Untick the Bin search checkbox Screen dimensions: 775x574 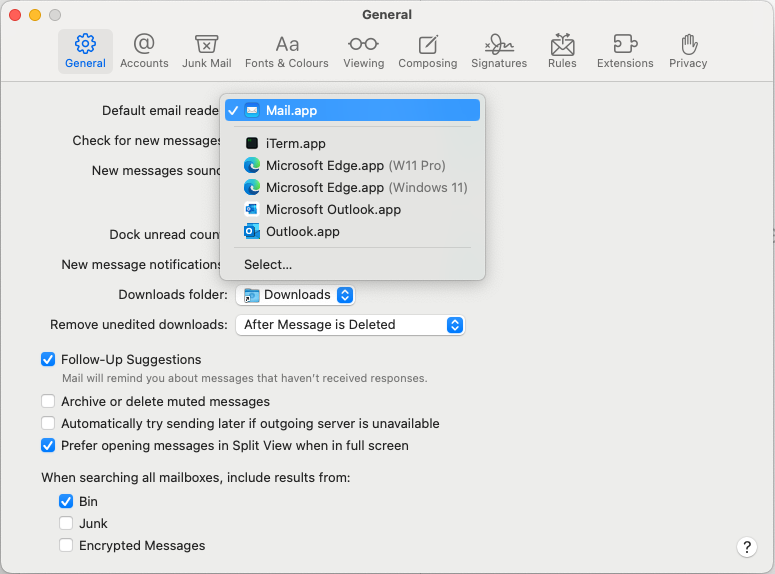tap(66, 501)
